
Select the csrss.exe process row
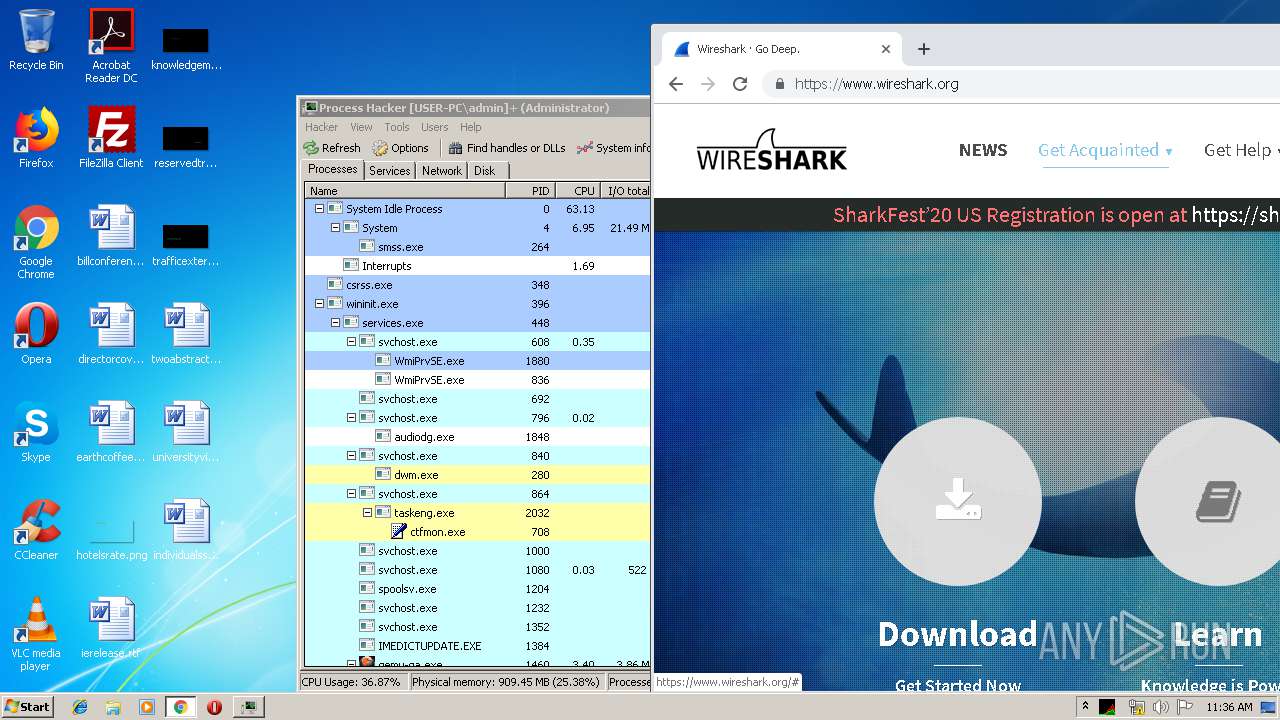click(x=477, y=285)
